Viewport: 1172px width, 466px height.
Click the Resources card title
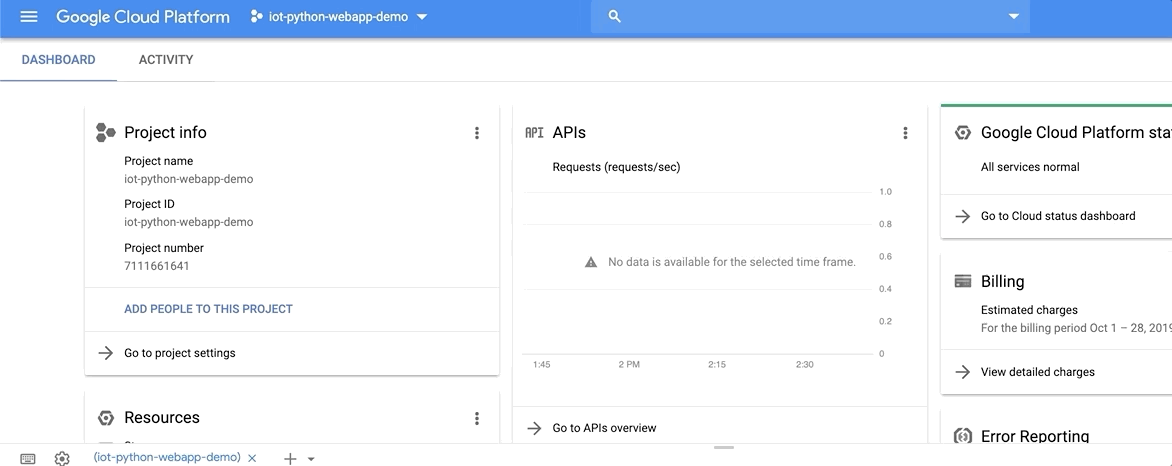(161, 417)
